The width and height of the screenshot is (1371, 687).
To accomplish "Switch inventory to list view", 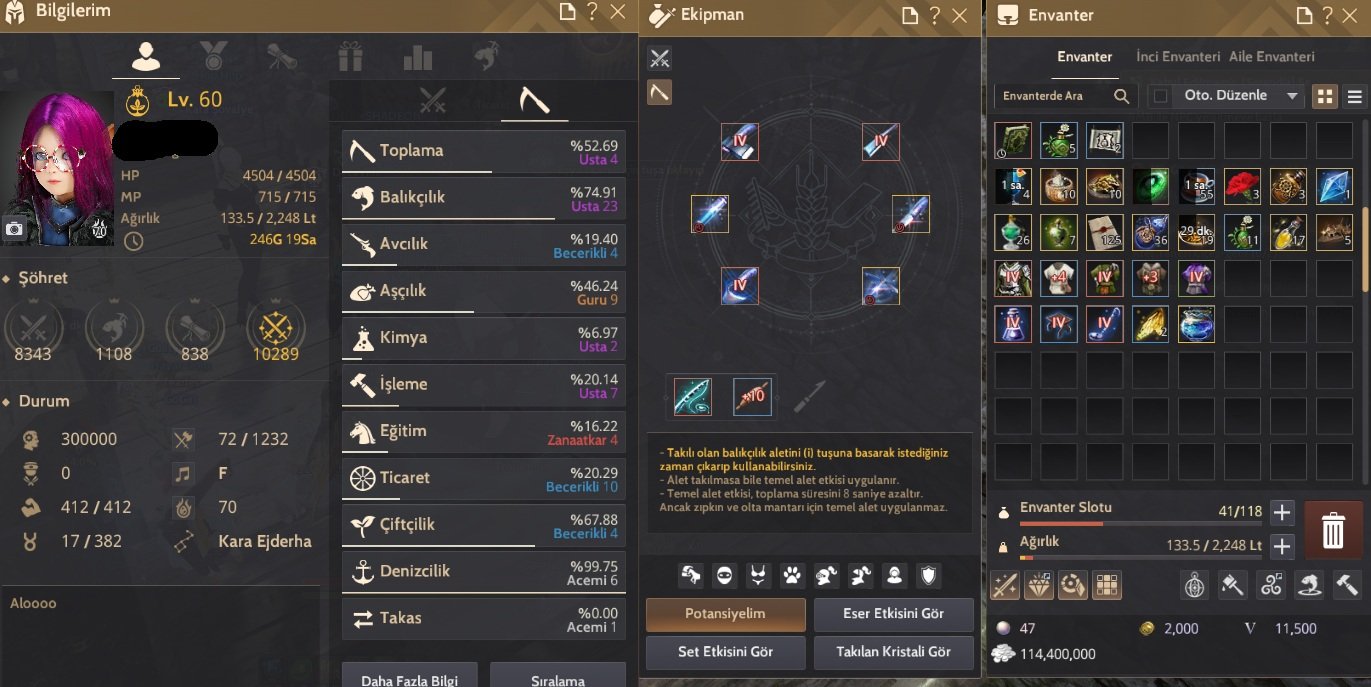I will point(1355,96).
